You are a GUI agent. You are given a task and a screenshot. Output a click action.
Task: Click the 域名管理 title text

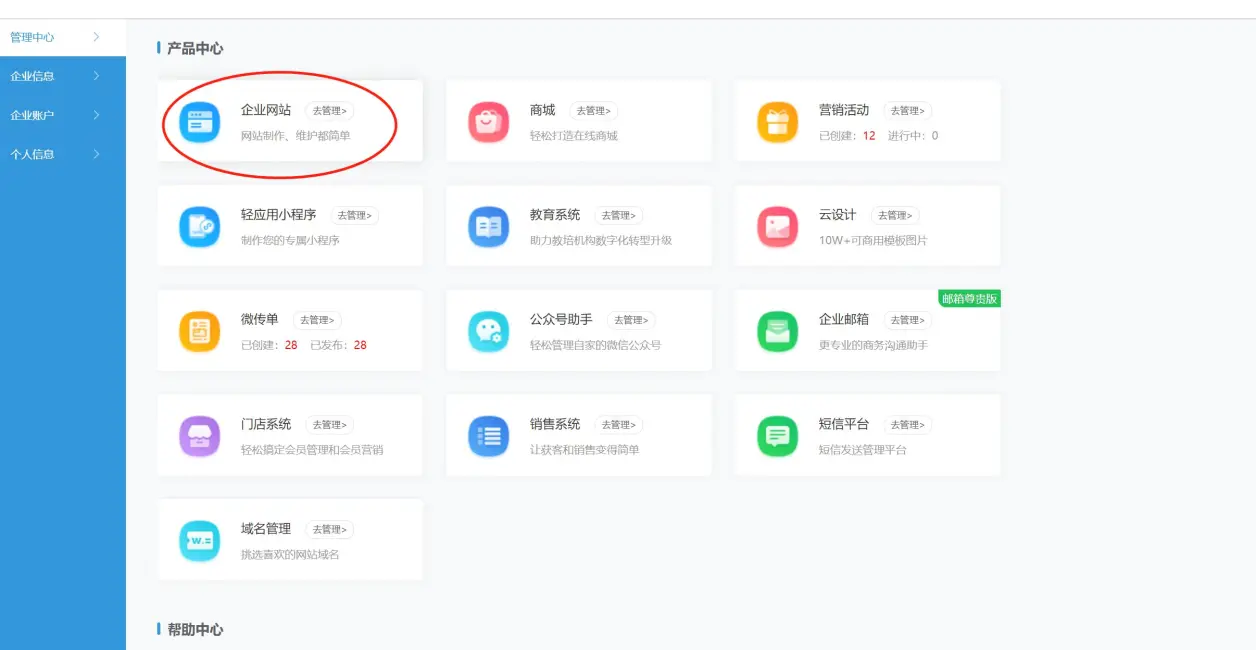point(266,529)
